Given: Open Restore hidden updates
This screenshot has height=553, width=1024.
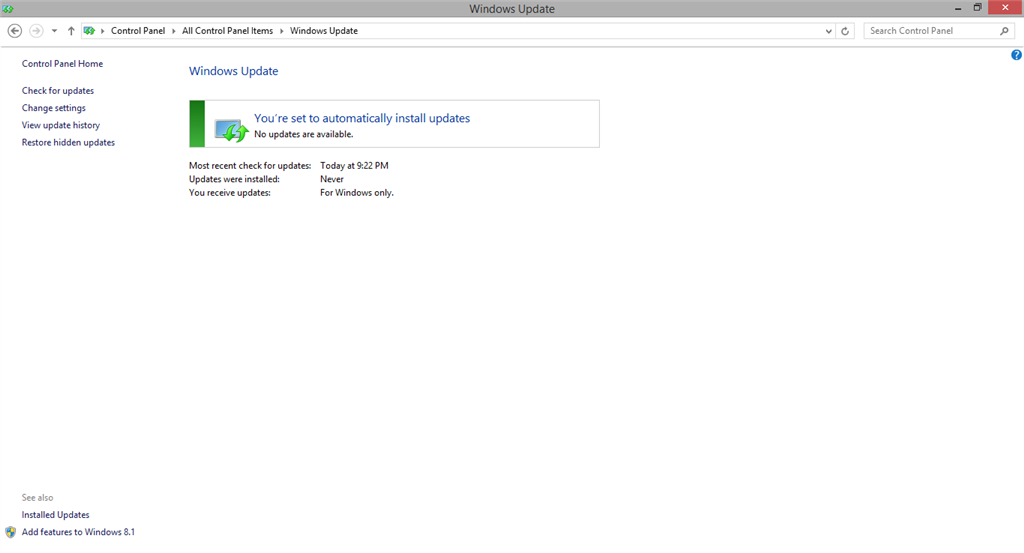Looking at the screenshot, I should click(x=68, y=142).
